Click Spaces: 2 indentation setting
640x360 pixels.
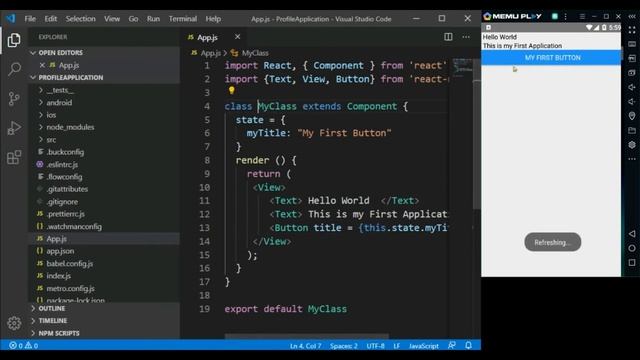click(344, 346)
